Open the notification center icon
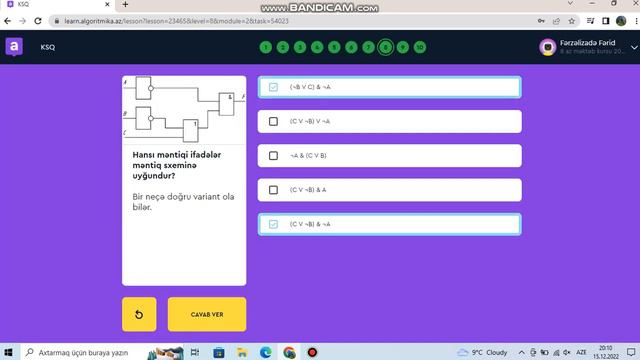Image resolution: width=640 pixels, height=360 pixels. [631, 352]
